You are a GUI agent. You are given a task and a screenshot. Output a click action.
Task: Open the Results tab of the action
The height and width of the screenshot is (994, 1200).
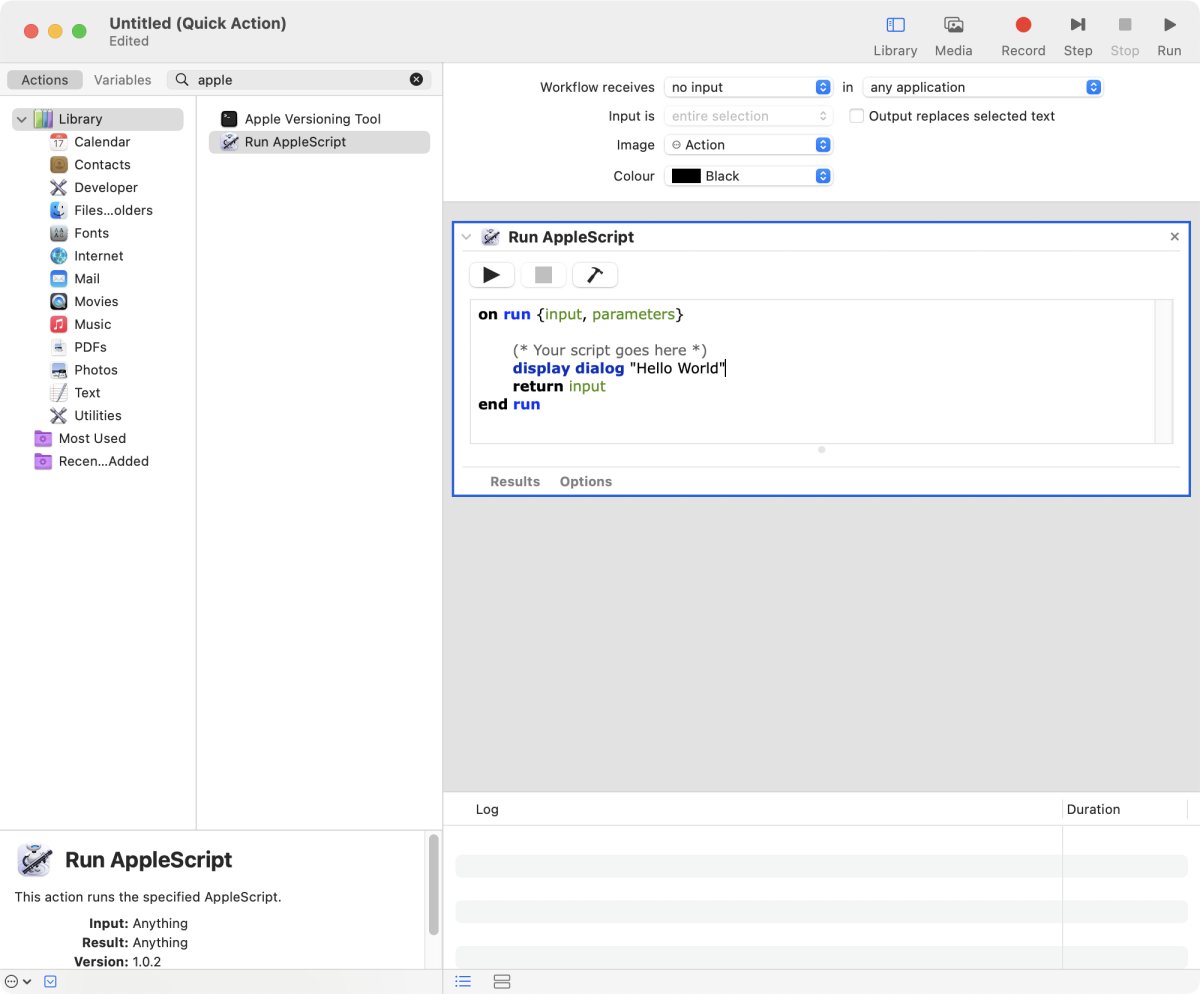(x=515, y=482)
